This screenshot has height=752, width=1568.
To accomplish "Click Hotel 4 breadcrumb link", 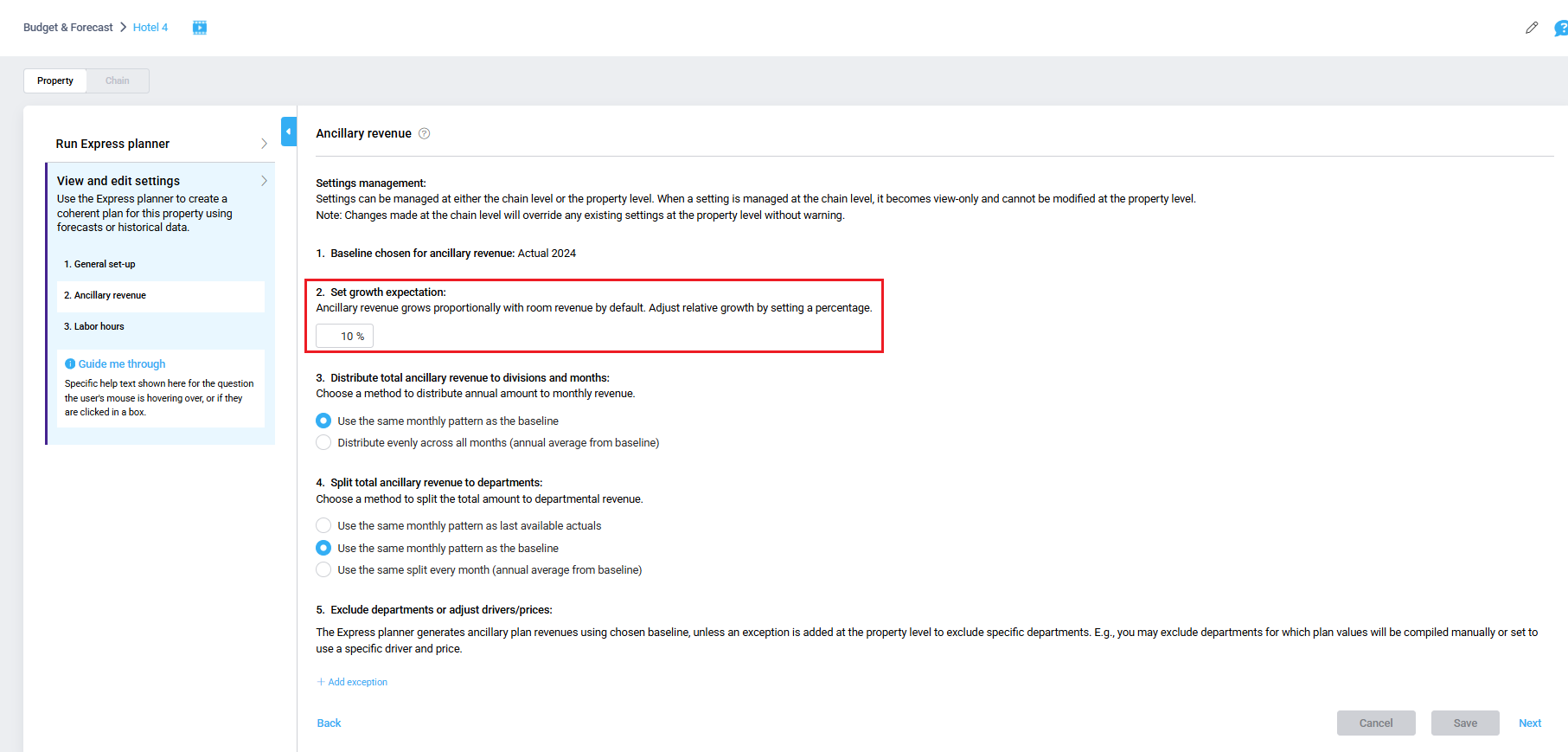I will (150, 28).
